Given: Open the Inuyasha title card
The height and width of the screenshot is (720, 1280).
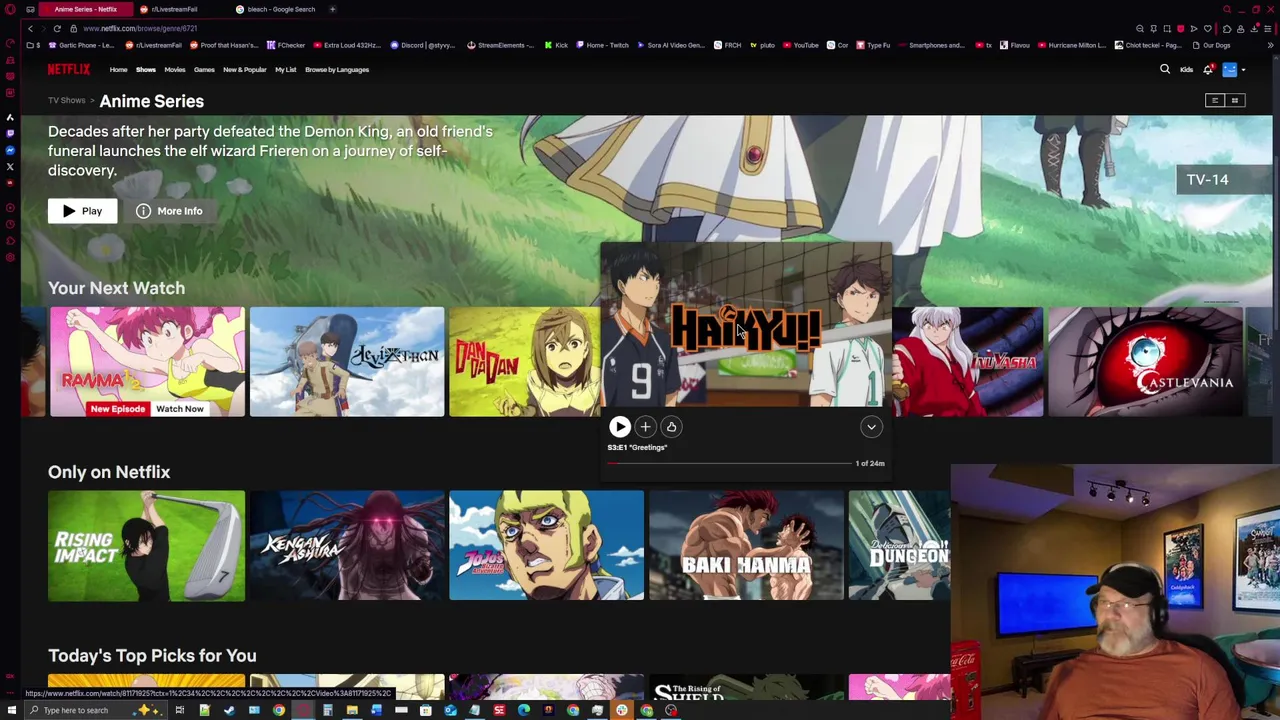Looking at the screenshot, I should 968,361.
